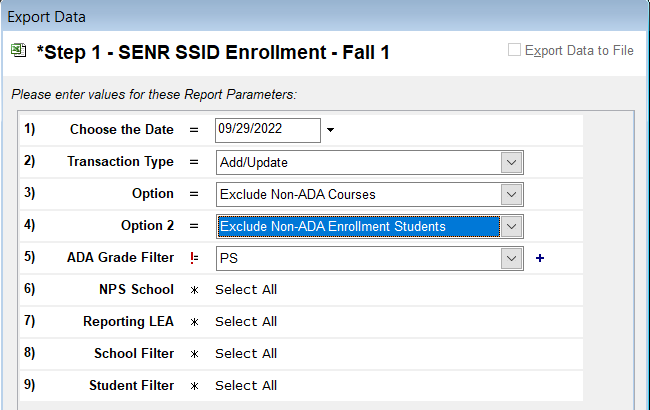This screenshot has height=410, width=650.
Task: Click the asterisk operator for Student Filter
Action: [194, 386]
